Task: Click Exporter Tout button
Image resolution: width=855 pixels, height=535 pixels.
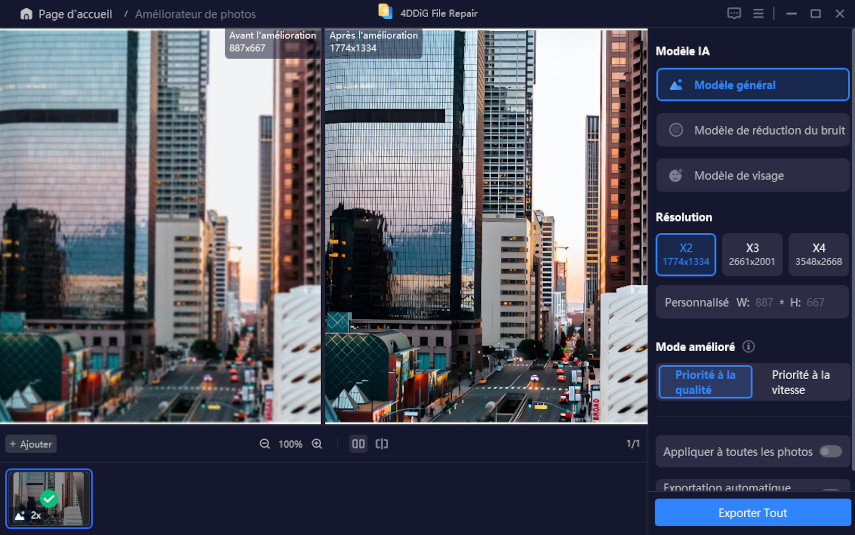Action: coord(752,513)
